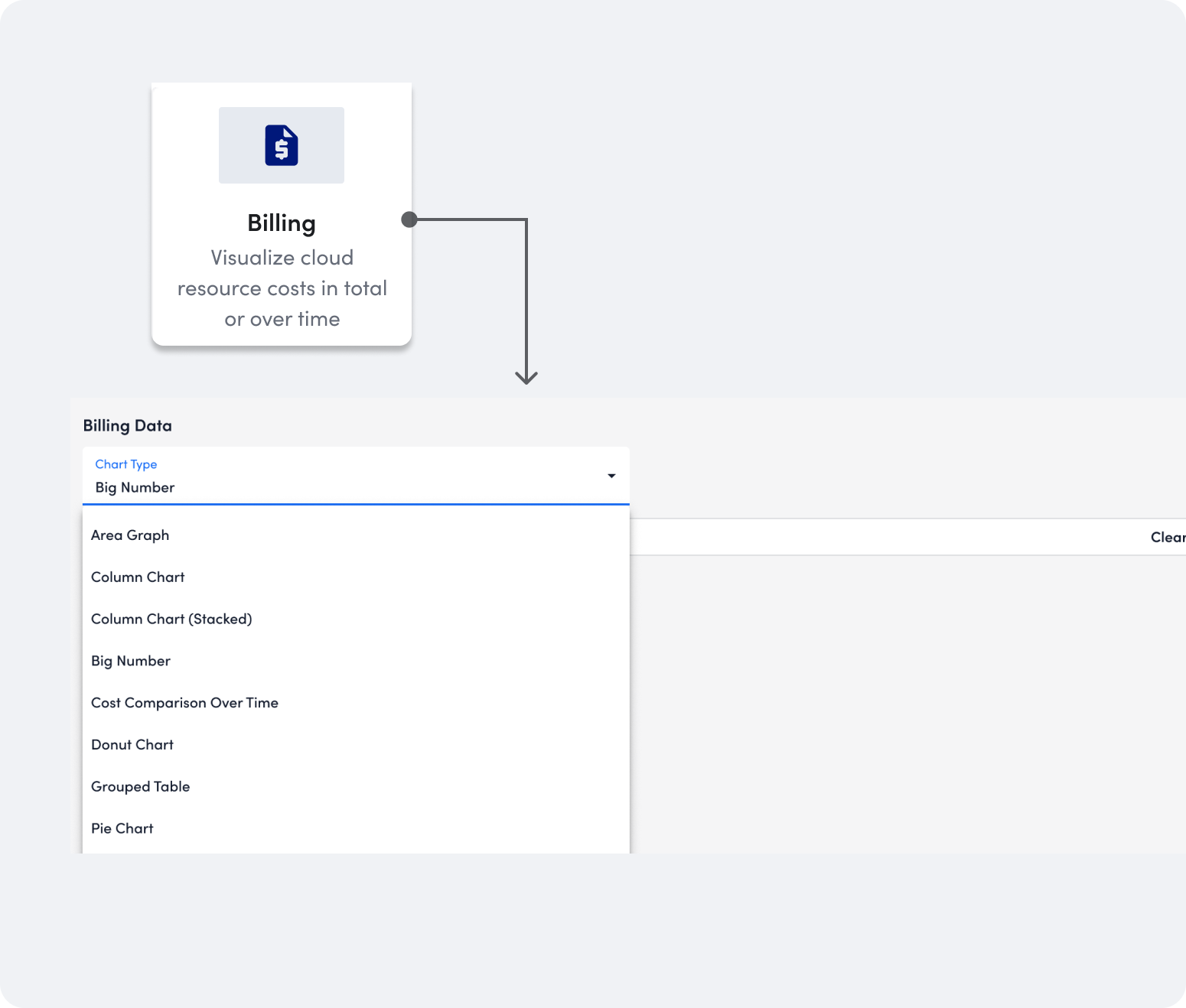Pick Grouped Table option
This screenshot has width=1186, height=1008.
356,787
